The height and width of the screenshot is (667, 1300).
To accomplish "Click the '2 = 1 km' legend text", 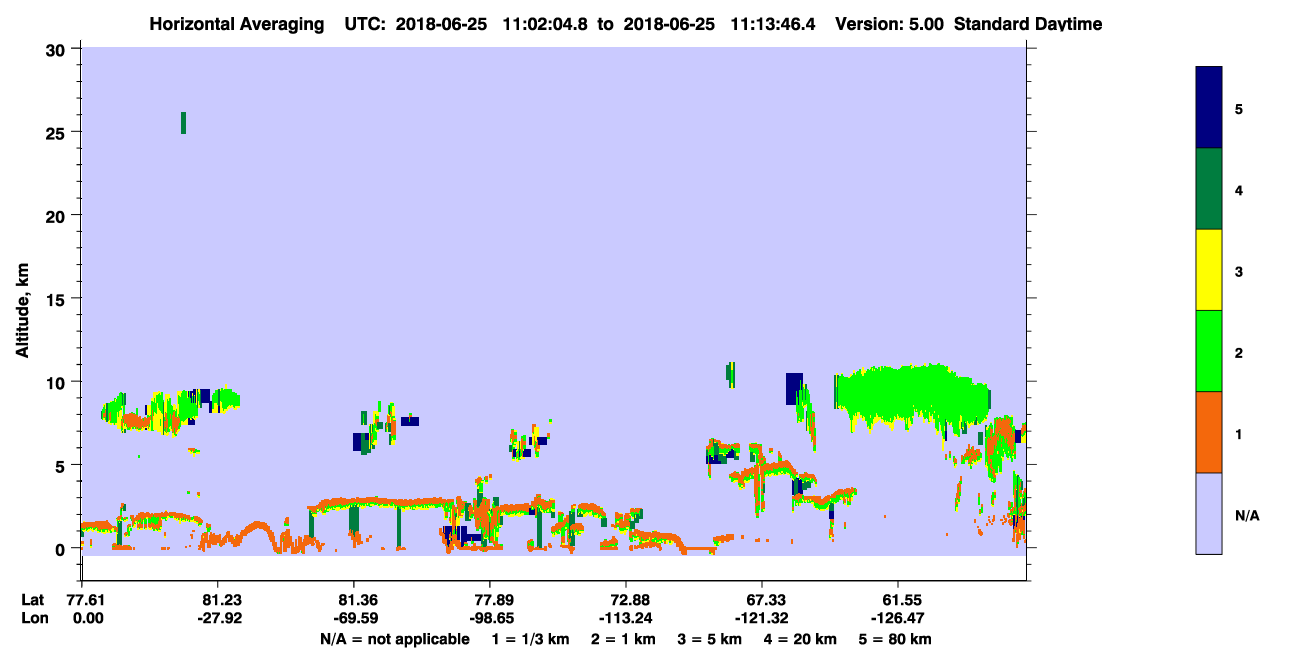I will pyautogui.click(x=623, y=639).
